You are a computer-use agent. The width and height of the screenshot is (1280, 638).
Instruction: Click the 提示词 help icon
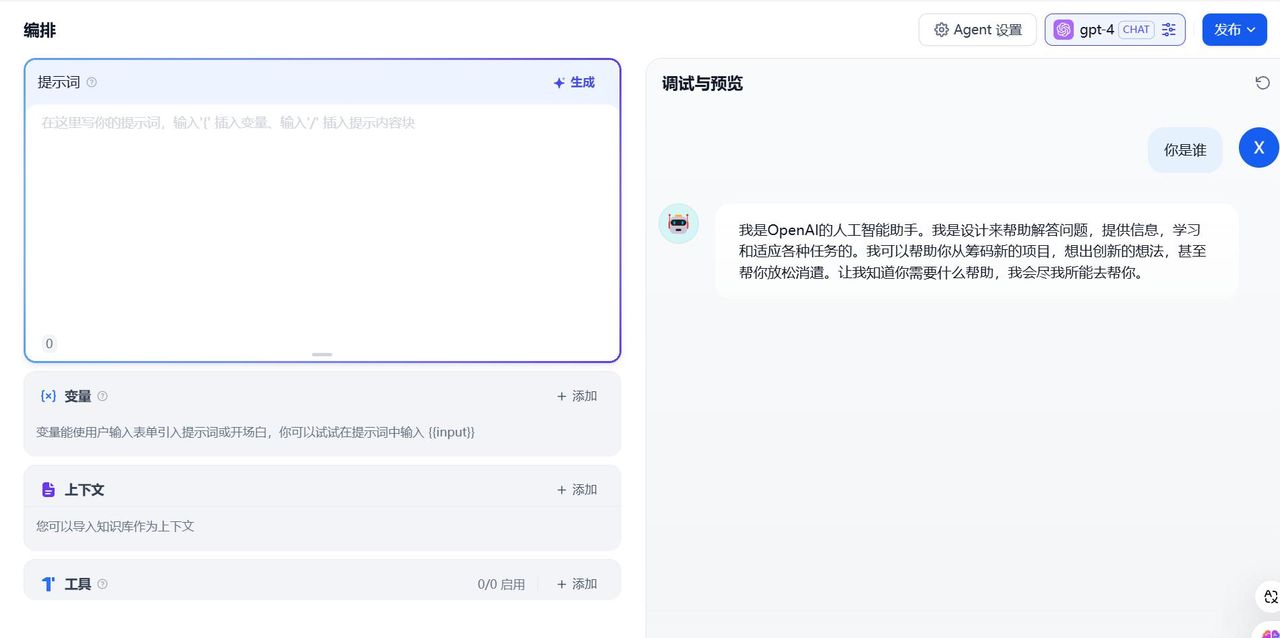(x=91, y=82)
